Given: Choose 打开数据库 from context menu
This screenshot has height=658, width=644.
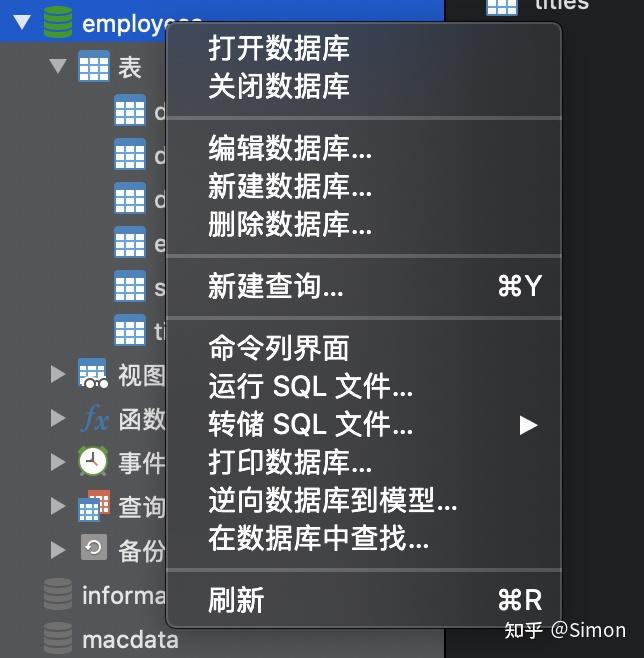Looking at the screenshot, I should pos(279,47).
